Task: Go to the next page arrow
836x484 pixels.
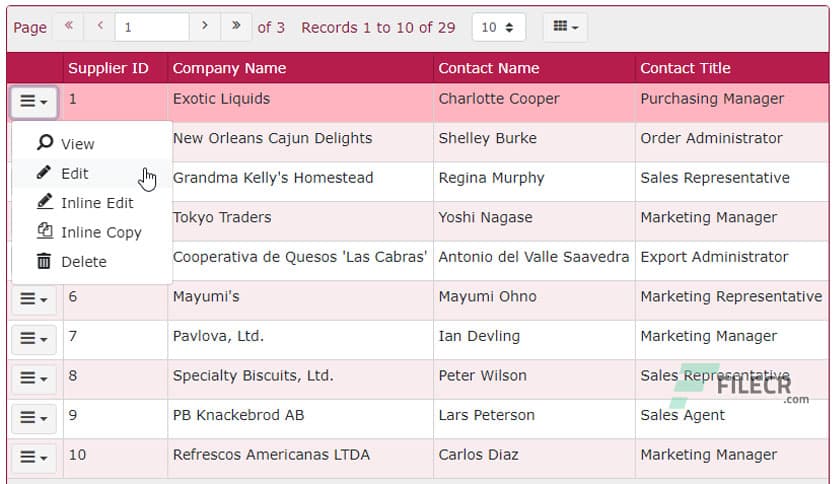Action: coord(204,27)
